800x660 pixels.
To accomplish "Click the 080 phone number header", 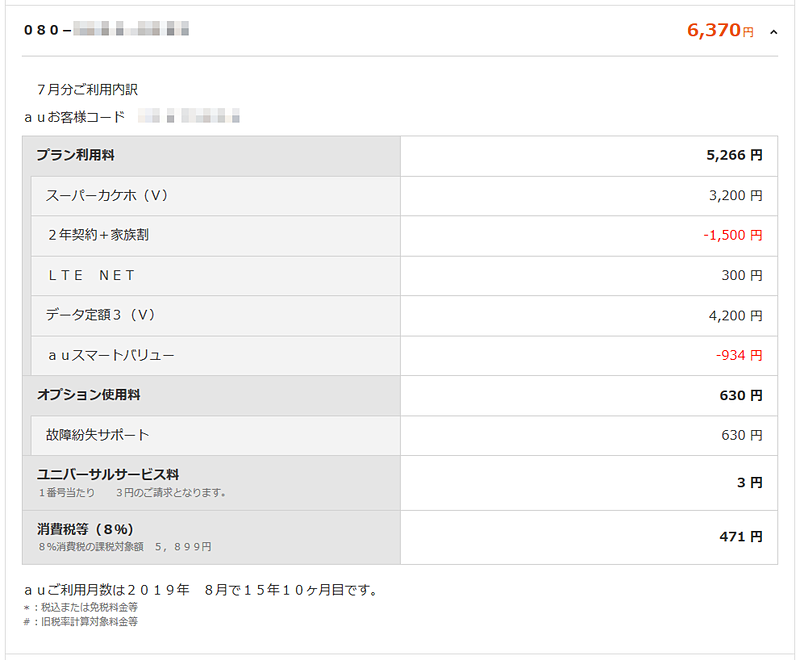I will pyautogui.click(x=106, y=30).
